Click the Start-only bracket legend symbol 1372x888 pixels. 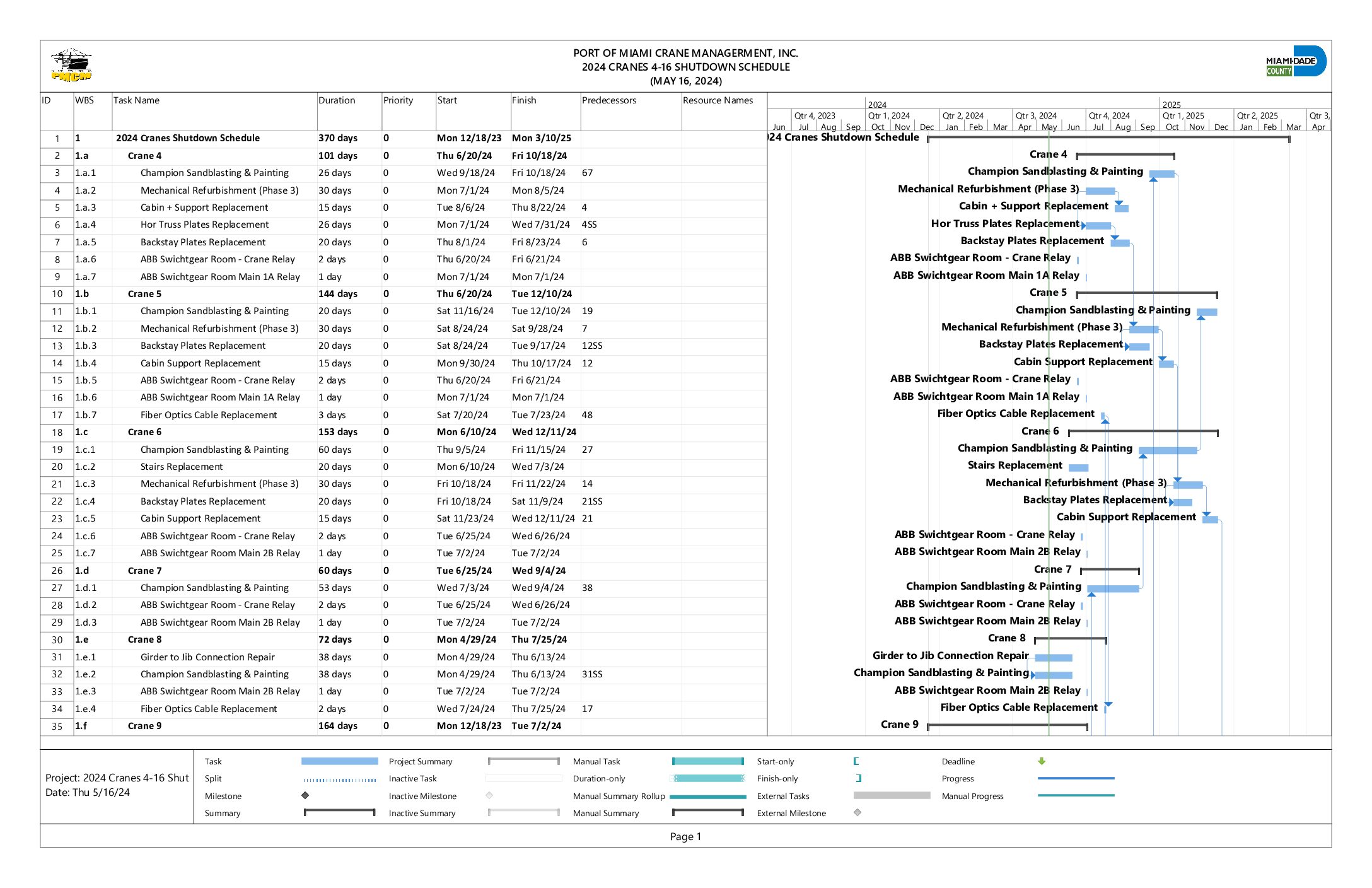point(856,761)
